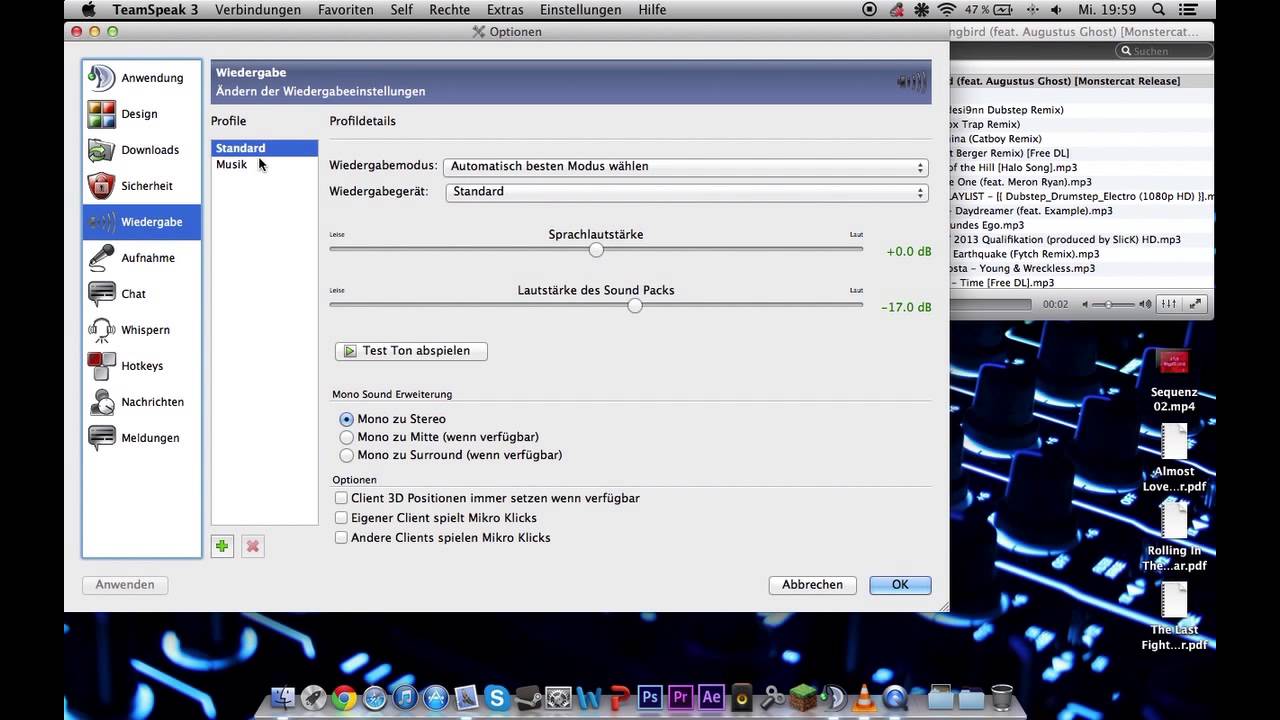Open the Self menu
The width and height of the screenshot is (1280, 720).
pos(402,10)
